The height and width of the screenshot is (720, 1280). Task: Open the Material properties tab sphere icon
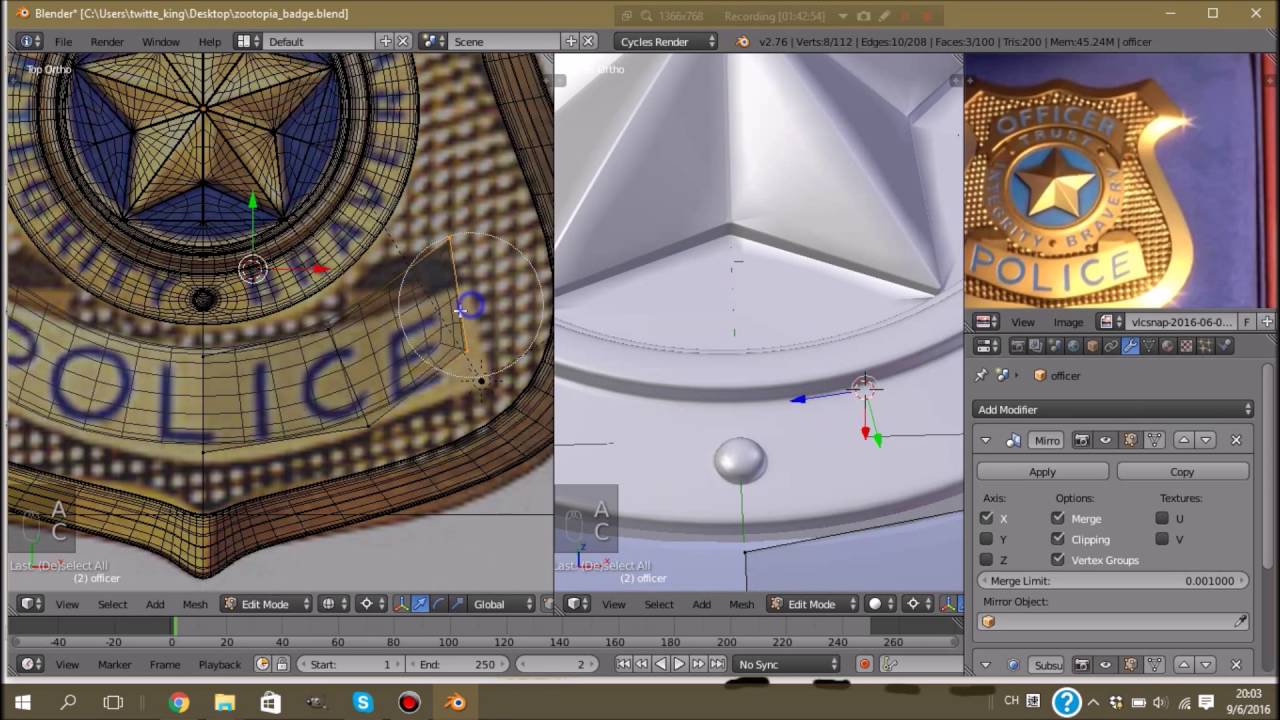1167,346
